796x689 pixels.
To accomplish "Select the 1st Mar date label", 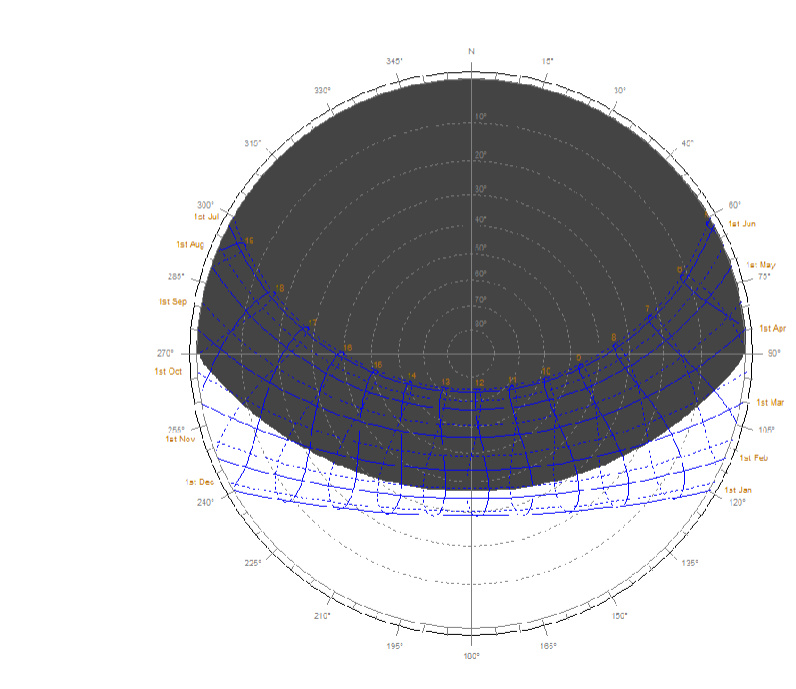I will pyautogui.click(x=771, y=402).
